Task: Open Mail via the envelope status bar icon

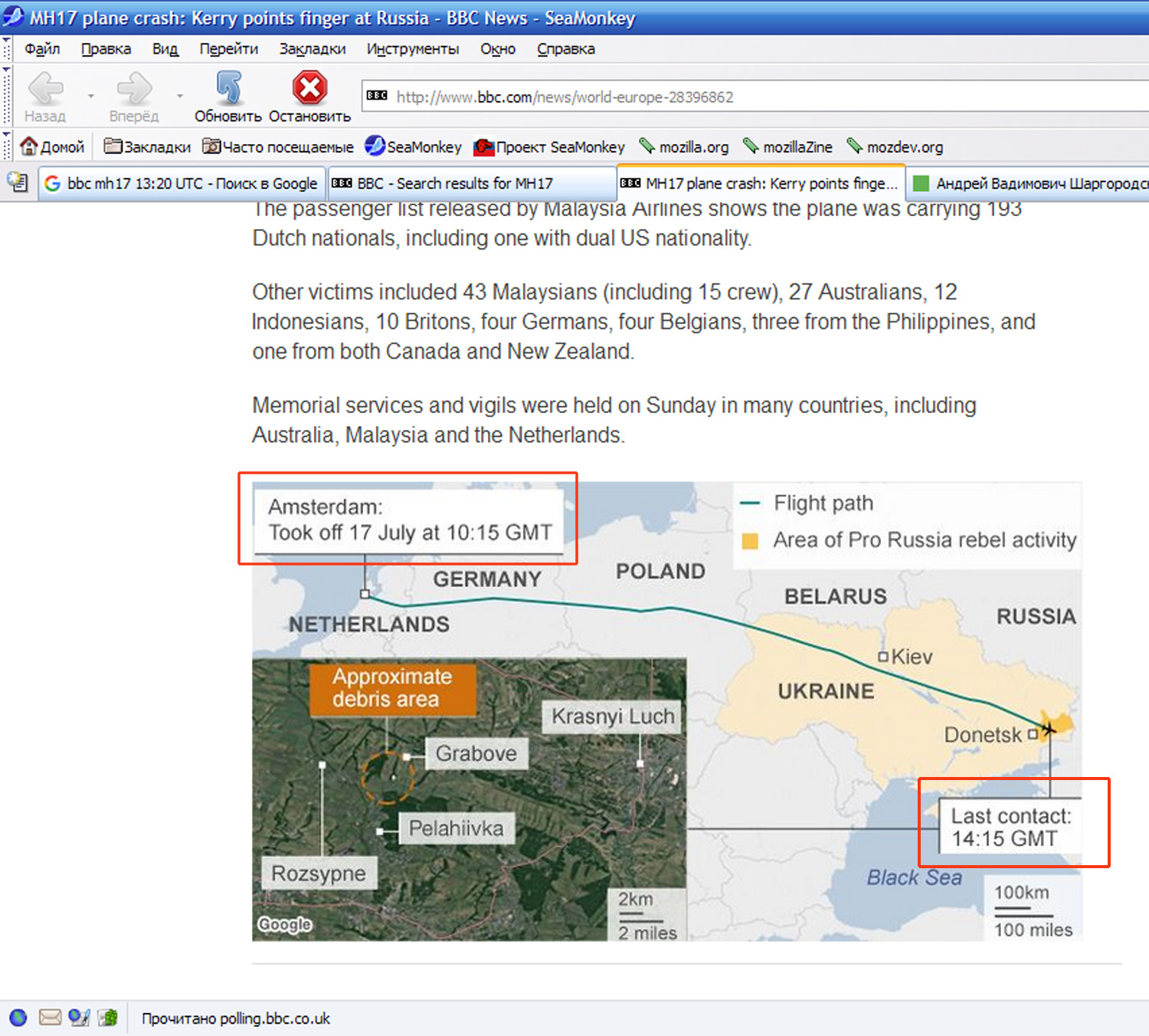Action: 50,1018
